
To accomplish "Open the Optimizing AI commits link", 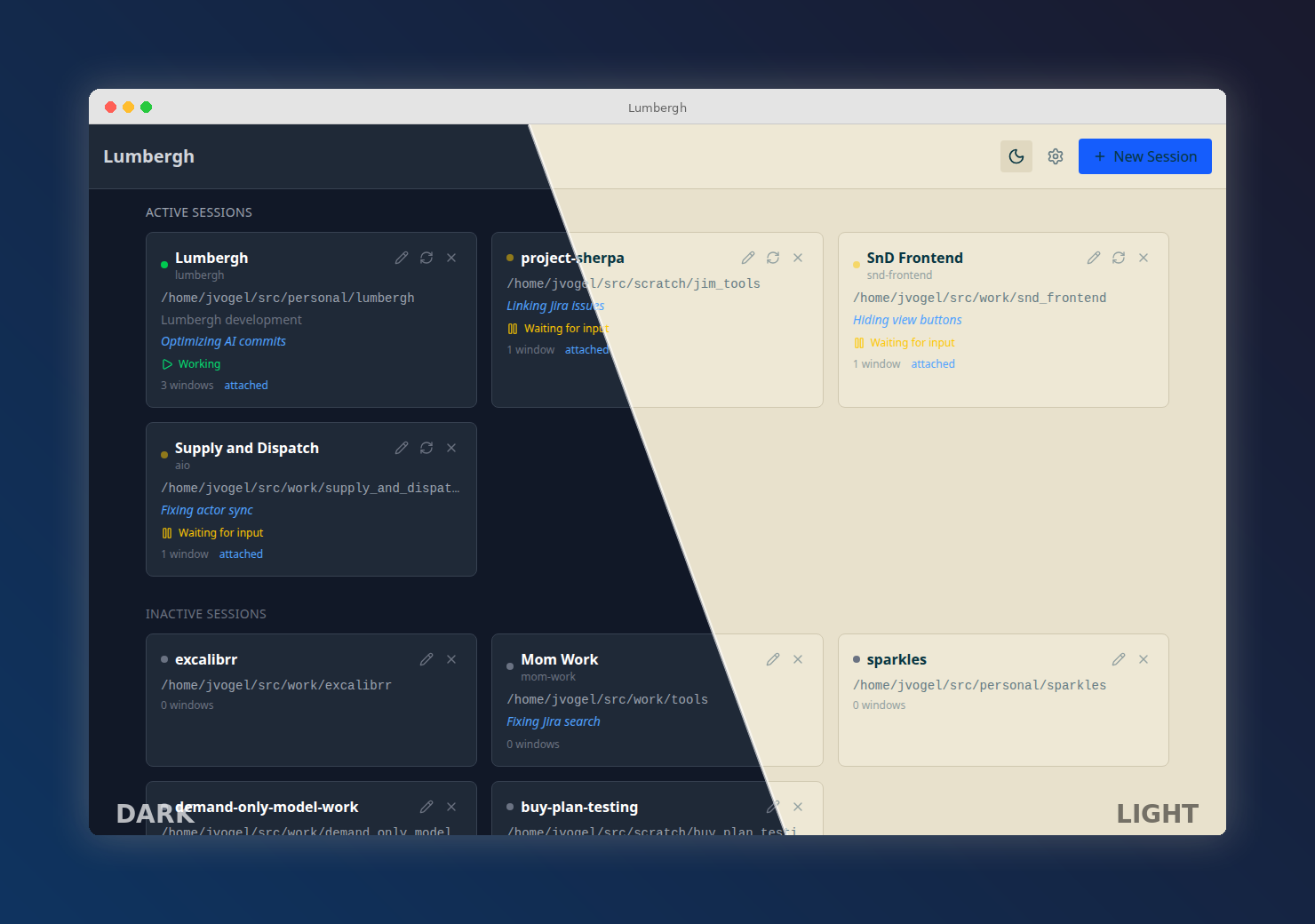I will [223, 341].
